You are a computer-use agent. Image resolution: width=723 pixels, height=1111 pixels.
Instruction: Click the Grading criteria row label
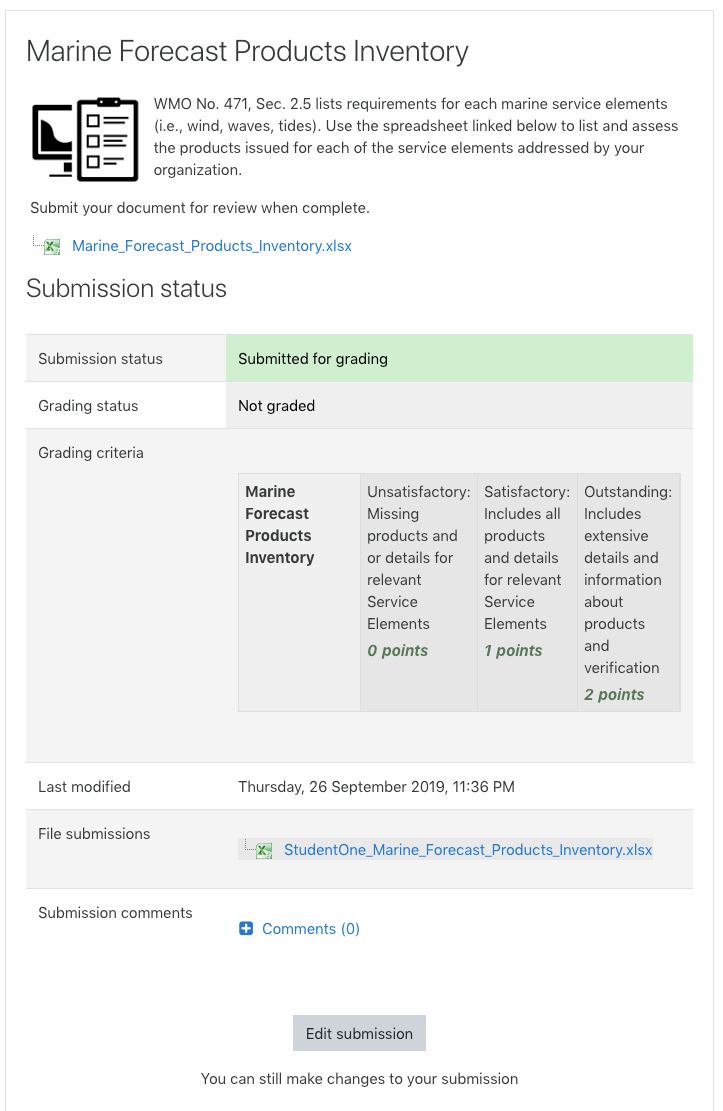click(91, 453)
